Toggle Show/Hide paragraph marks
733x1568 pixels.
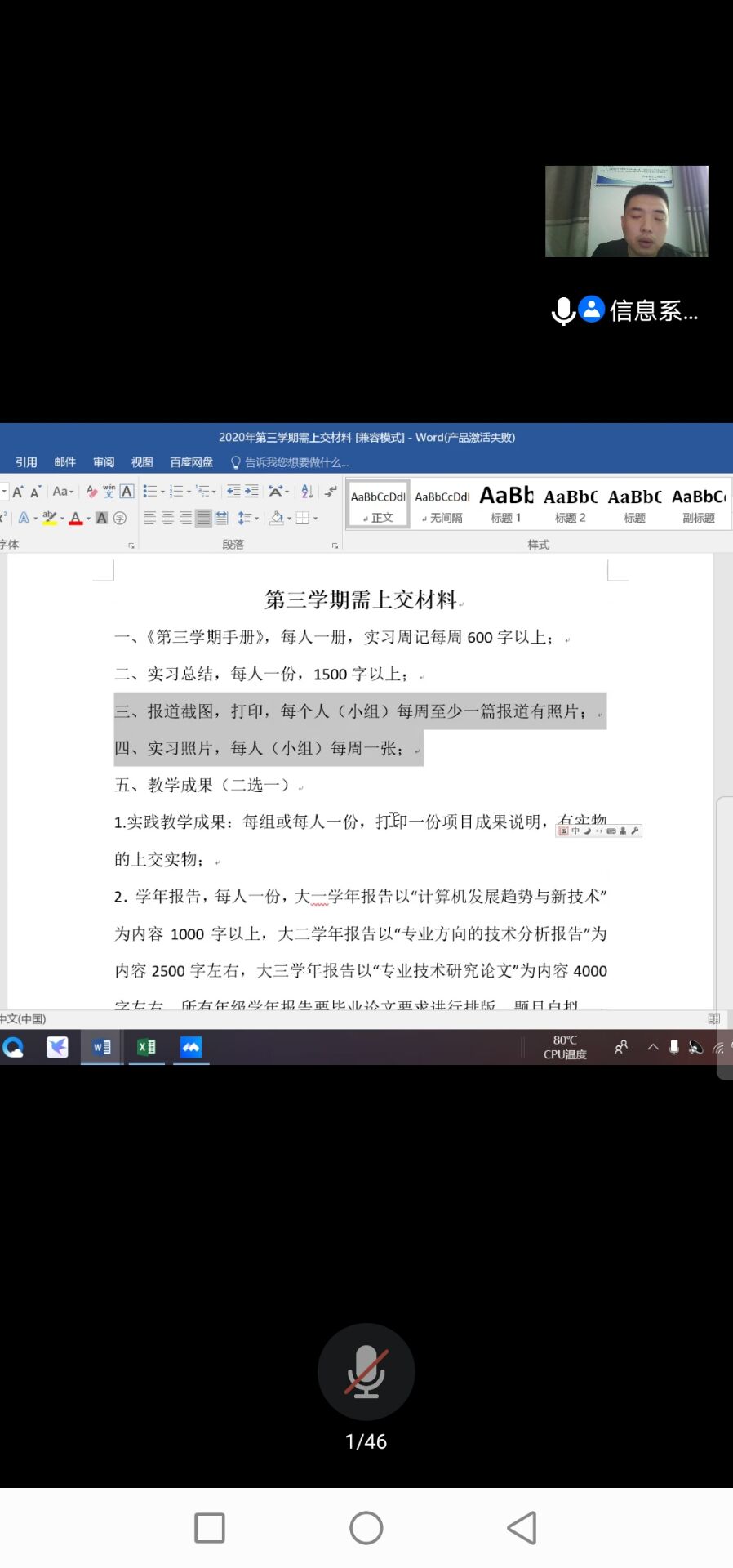[x=330, y=492]
